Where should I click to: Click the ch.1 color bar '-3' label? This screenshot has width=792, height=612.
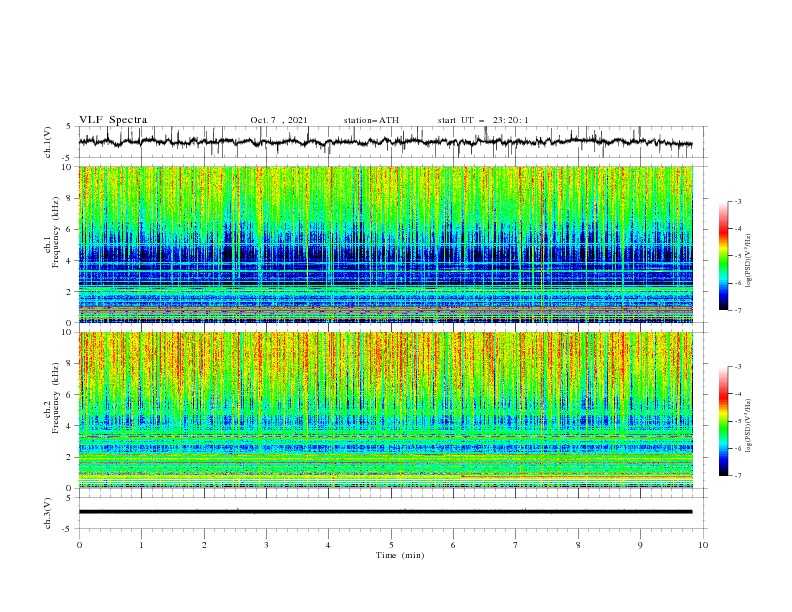click(x=738, y=201)
